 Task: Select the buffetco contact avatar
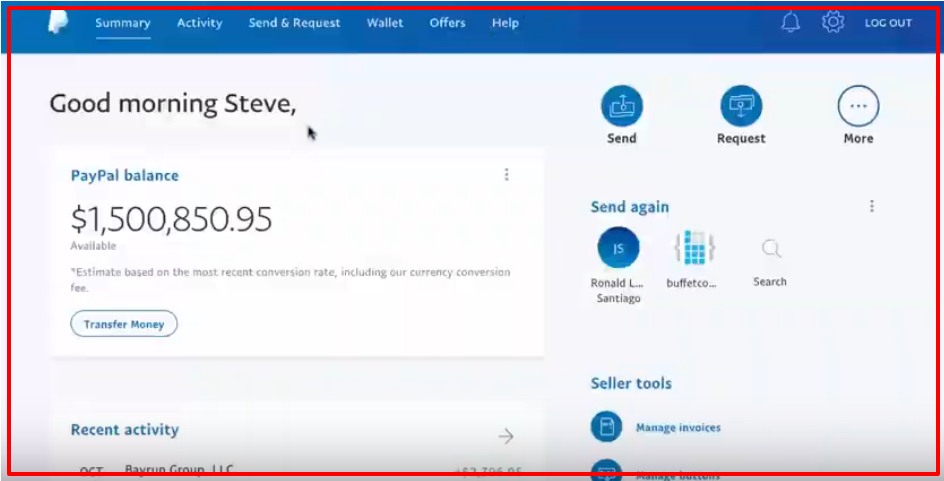pos(694,247)
